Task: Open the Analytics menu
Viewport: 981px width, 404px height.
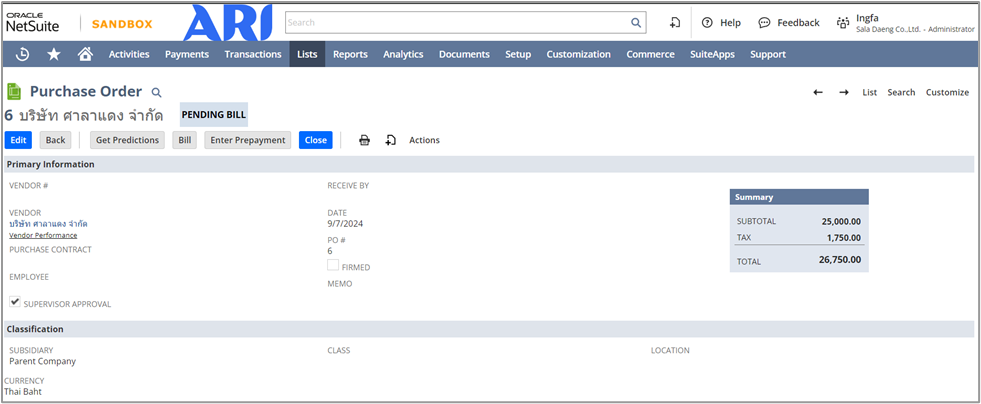Action: [403, 54]
